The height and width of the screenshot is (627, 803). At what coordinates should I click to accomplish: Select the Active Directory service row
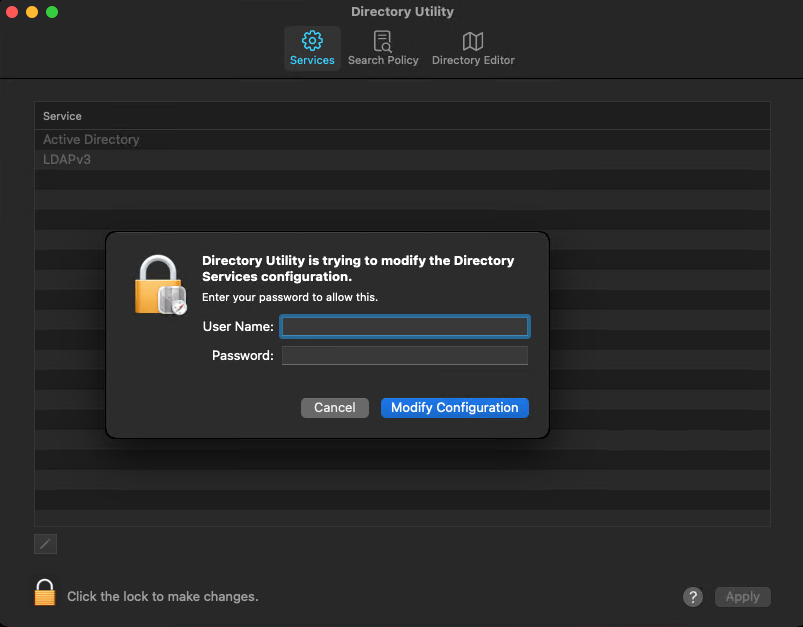[x=402, y=139]
